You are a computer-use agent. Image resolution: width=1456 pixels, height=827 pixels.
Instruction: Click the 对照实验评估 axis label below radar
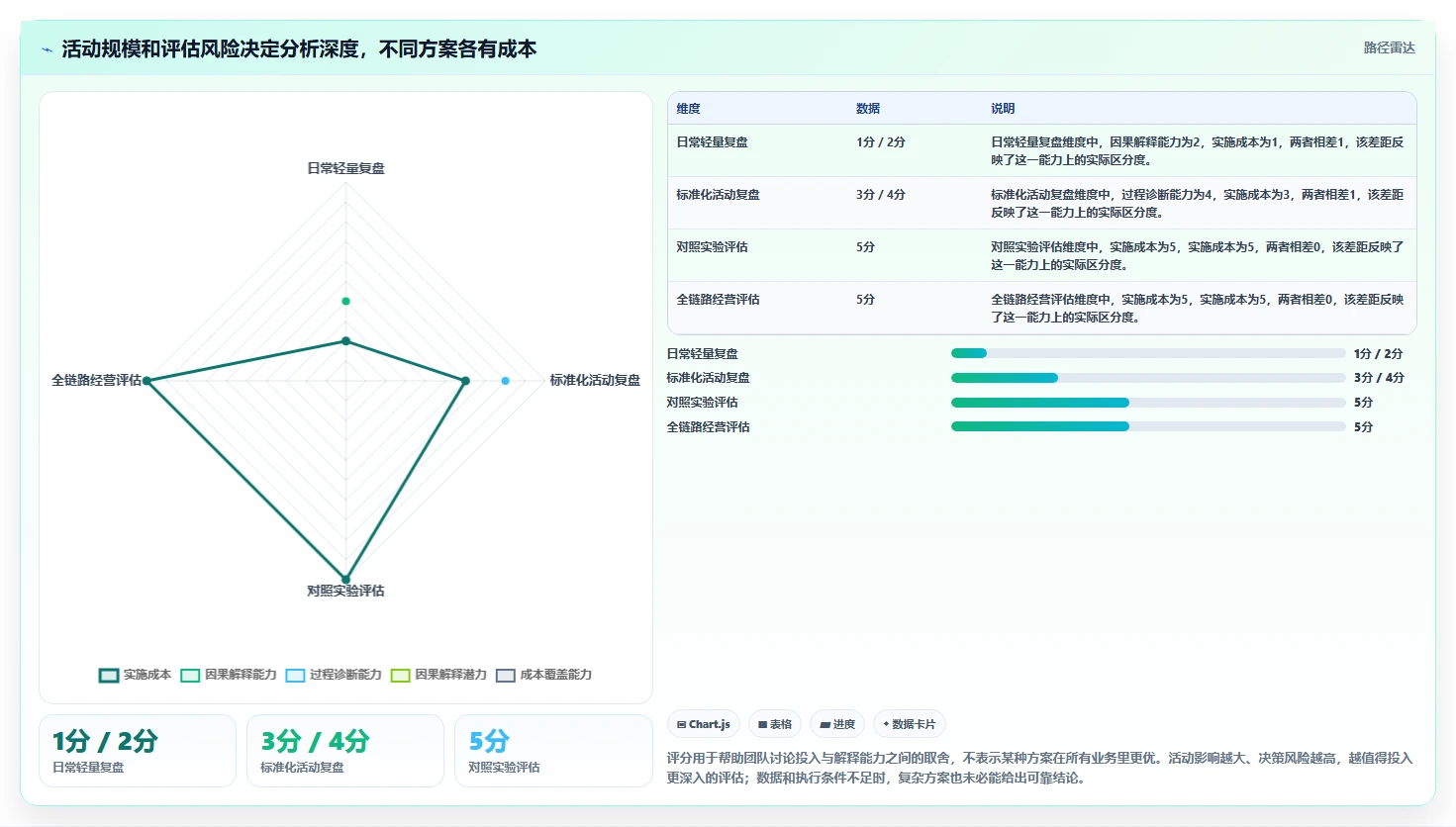click(345, 591)
